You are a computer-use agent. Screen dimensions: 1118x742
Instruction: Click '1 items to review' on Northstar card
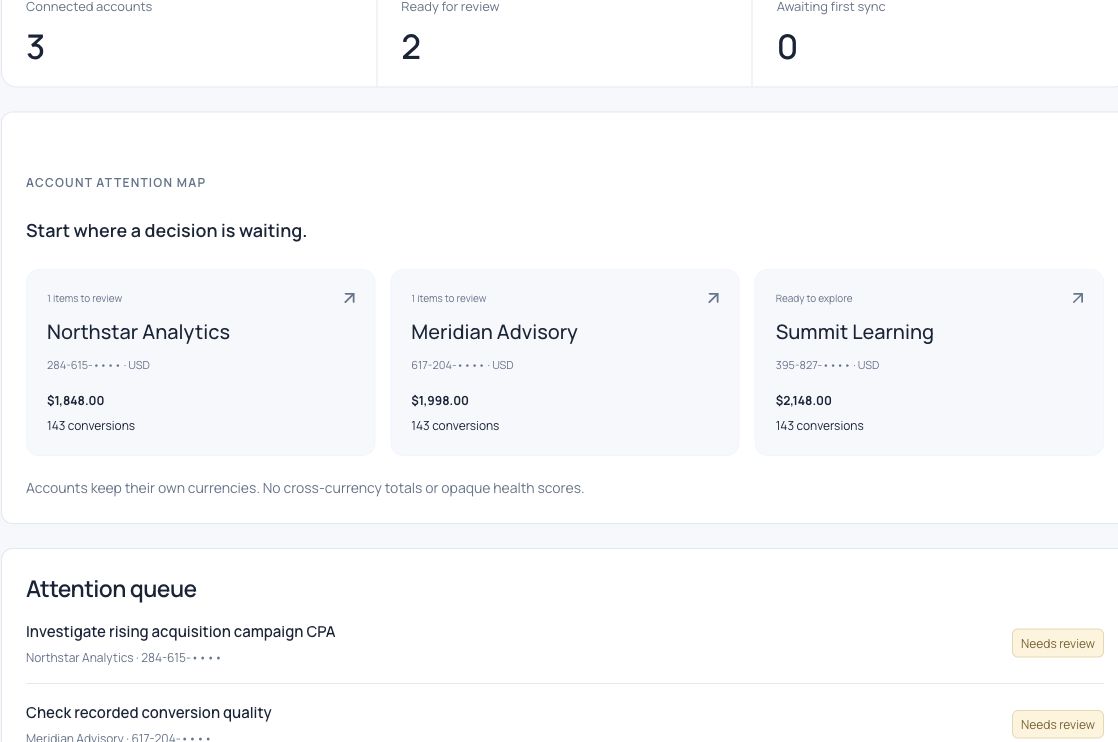point(84,299)
